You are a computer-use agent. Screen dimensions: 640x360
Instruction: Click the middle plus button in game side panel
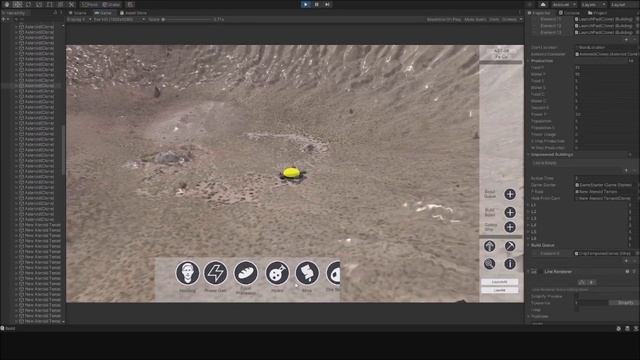[510, 212]
